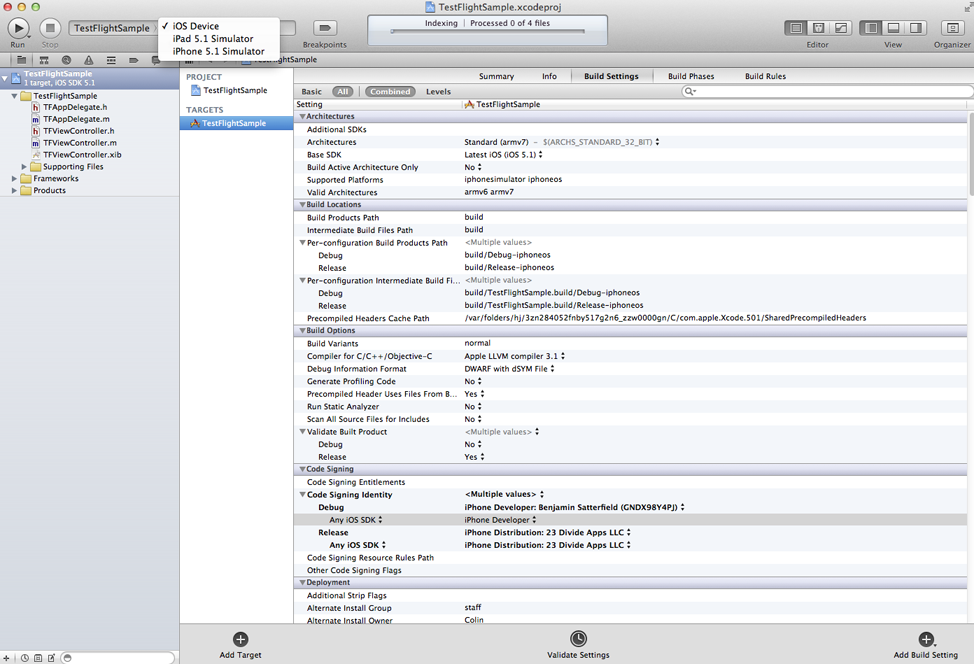Screen dimensions: 974x664
Task: Select the Version editor icon
Action: click(840, 28)
